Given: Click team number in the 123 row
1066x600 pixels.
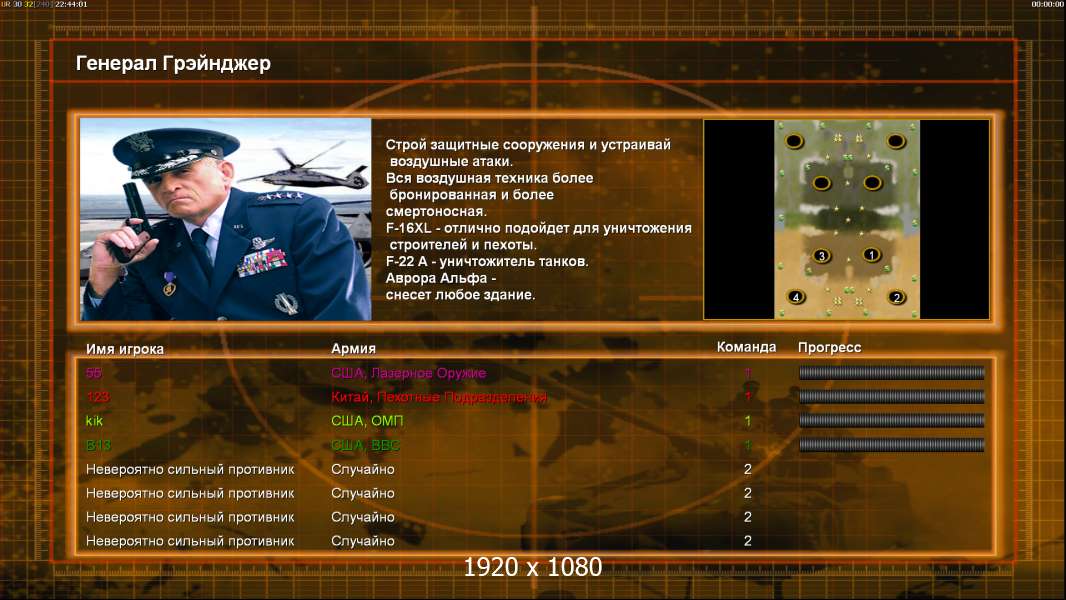Looking at the screenshot, I should (748, 396).
